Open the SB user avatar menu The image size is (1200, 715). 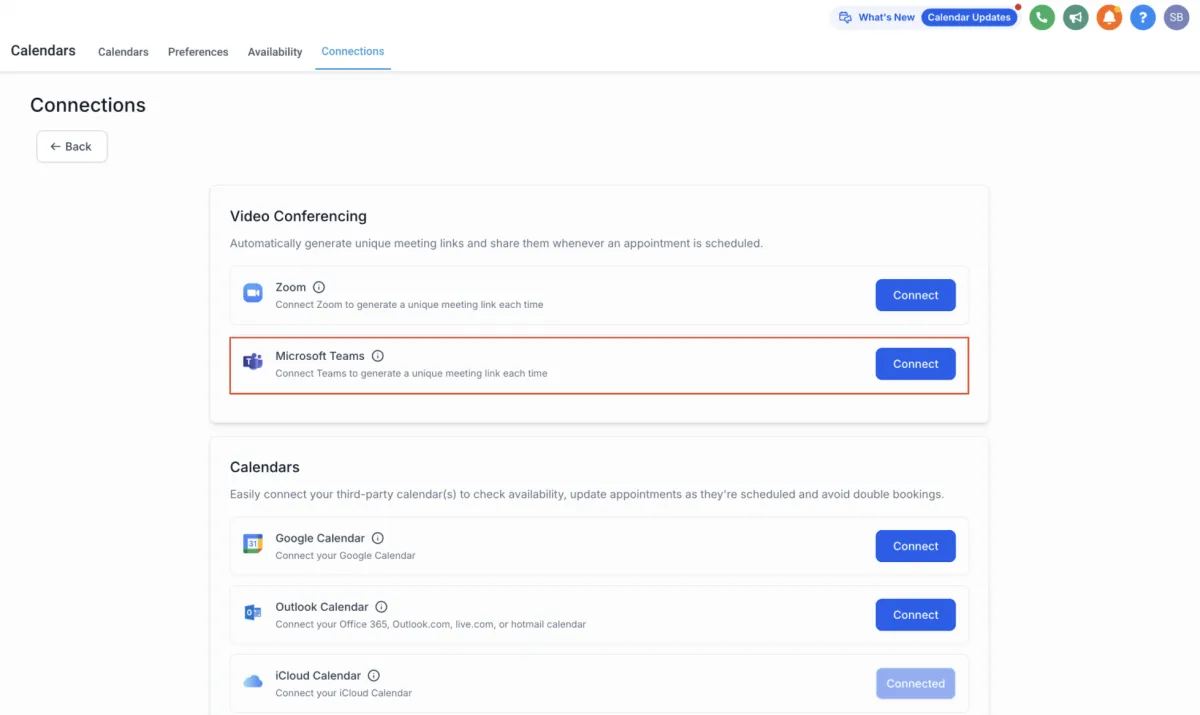pyautogui.click(x=1176, y=17)
